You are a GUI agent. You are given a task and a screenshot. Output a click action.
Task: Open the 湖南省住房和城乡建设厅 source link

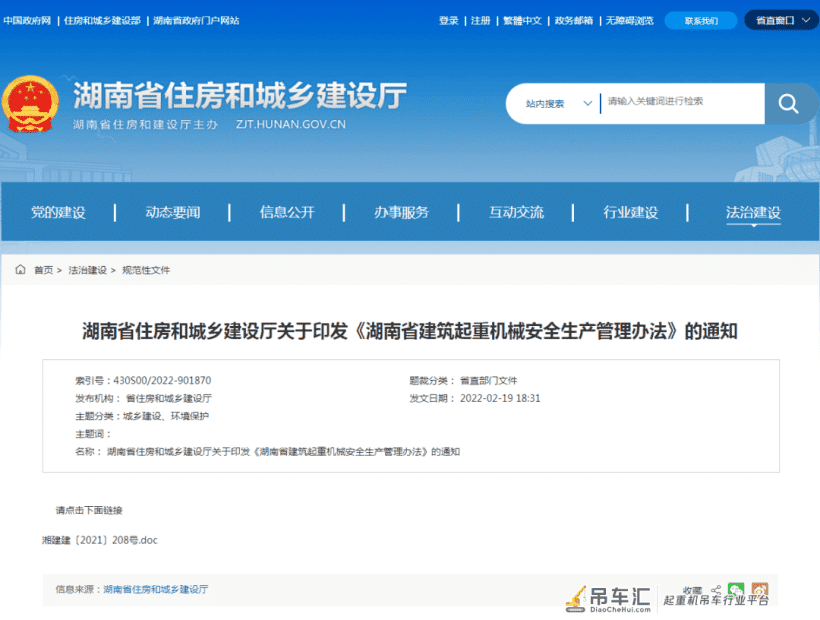(x=156, y=589)
